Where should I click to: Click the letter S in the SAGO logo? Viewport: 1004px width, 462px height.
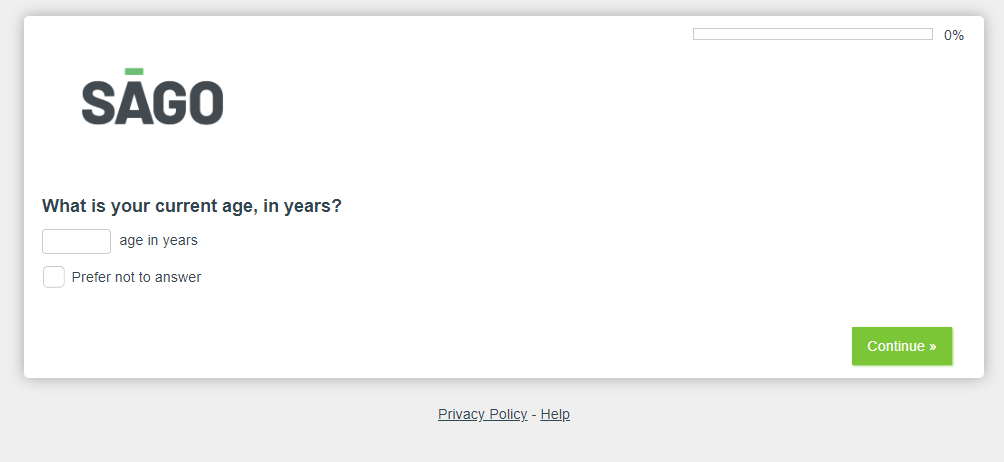click(98, 104)
